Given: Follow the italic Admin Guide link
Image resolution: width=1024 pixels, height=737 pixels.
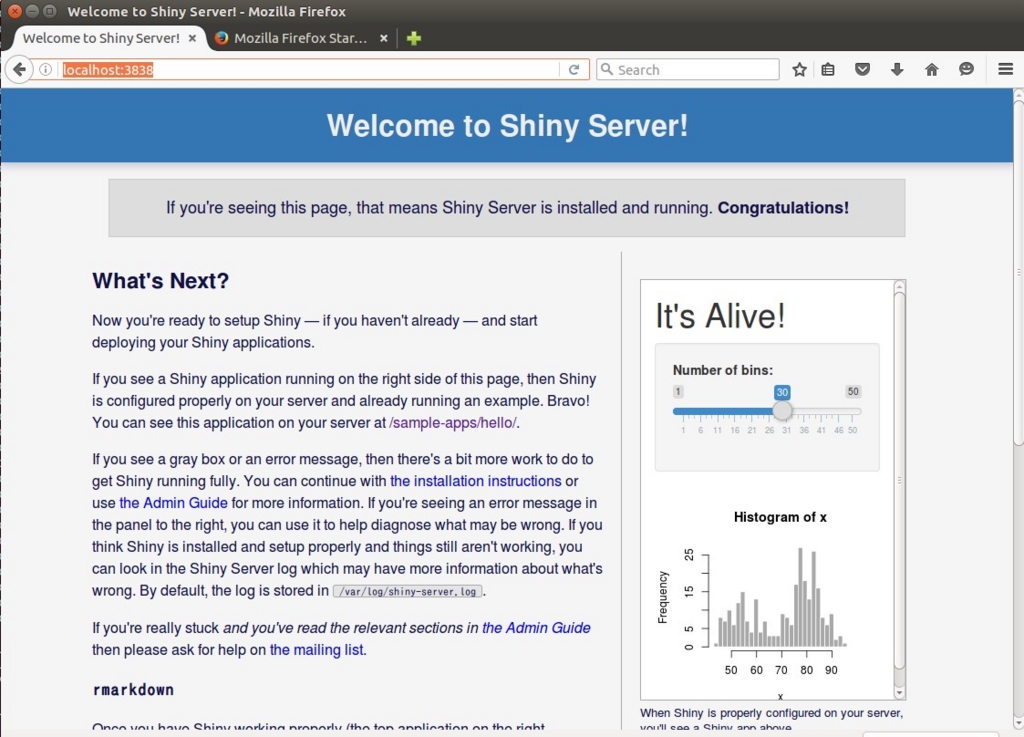Looking at the screenshot, I should 536,627.
